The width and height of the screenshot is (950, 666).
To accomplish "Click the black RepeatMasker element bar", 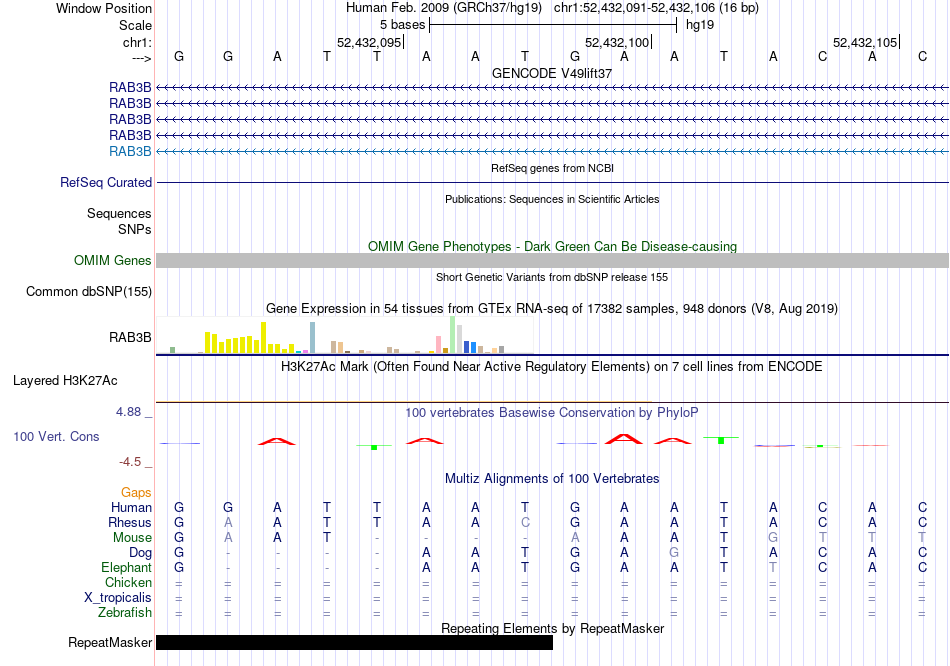I will (354, 642).
